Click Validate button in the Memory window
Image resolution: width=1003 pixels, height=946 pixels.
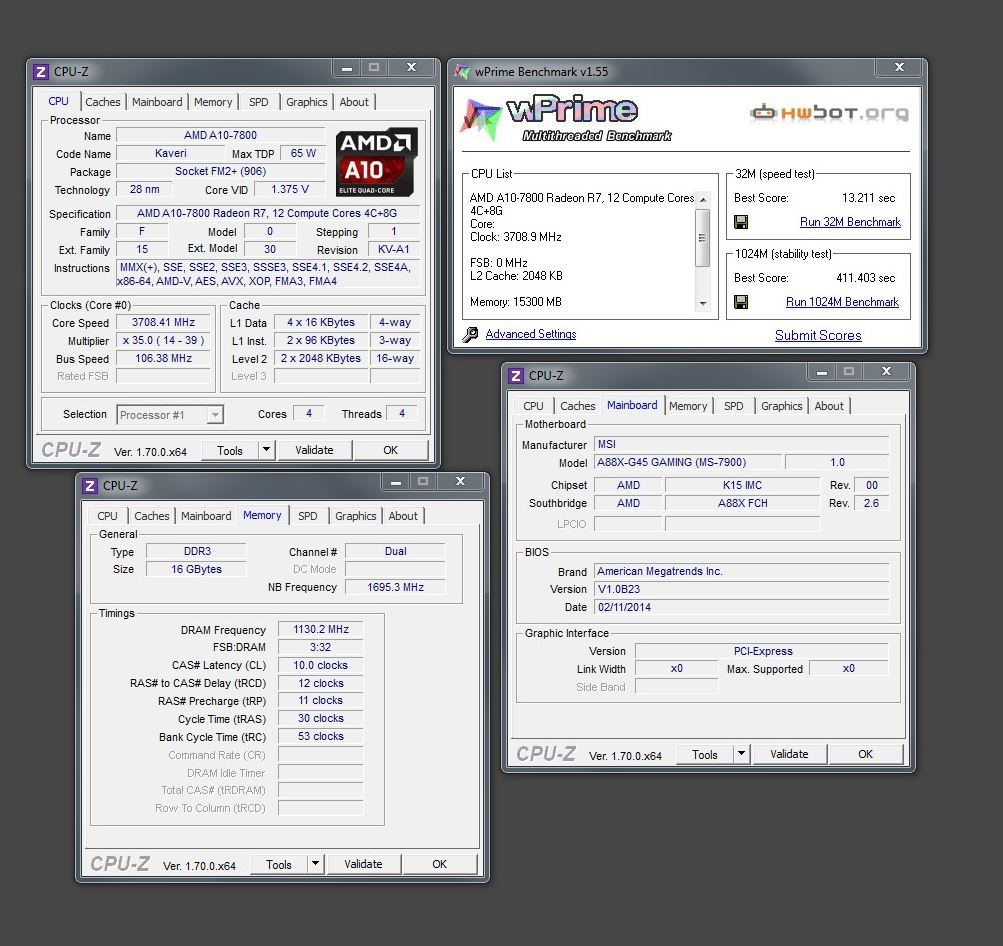pyautogui.click(x=363, y=864)
